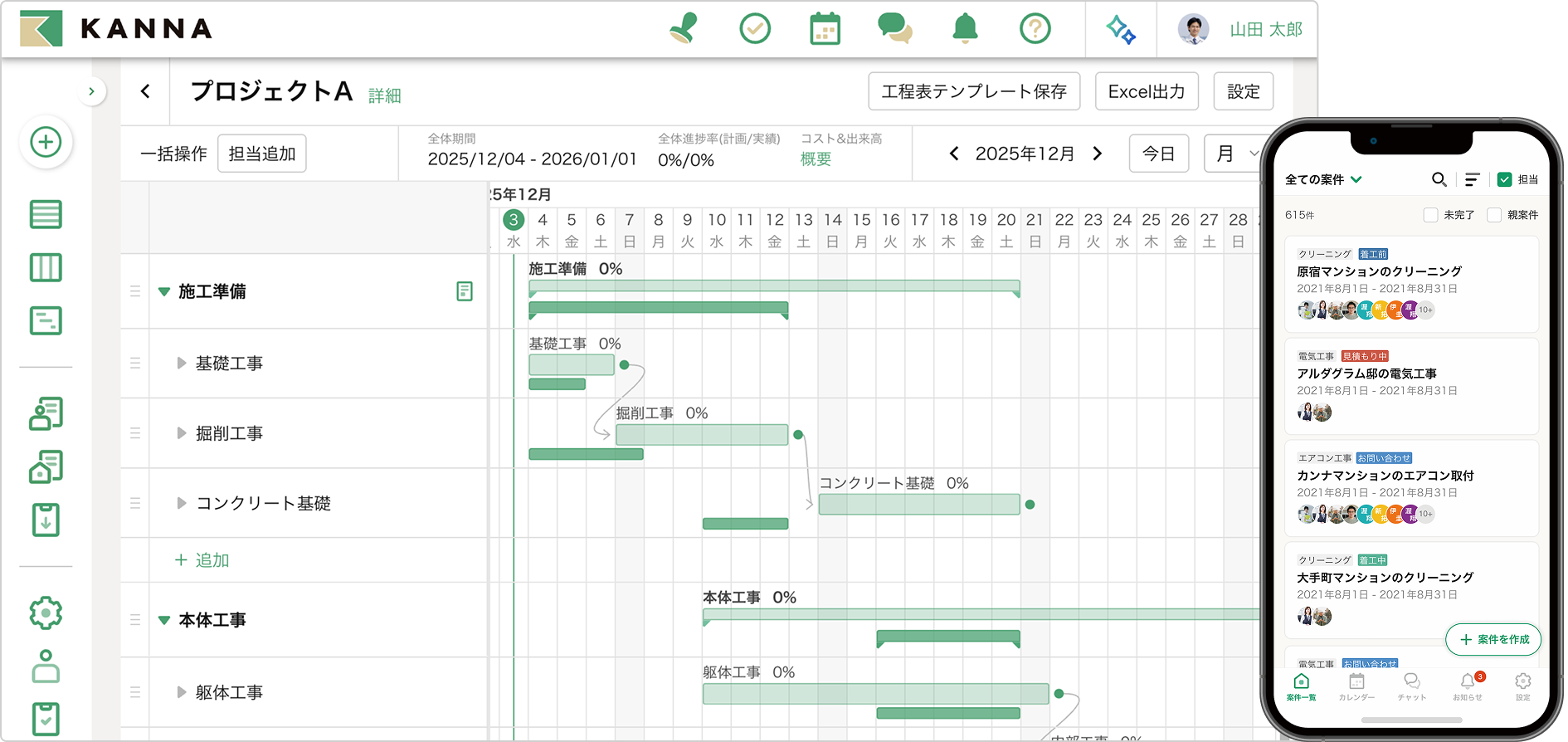Check the 未完了 checkbox

[1430, 215]
